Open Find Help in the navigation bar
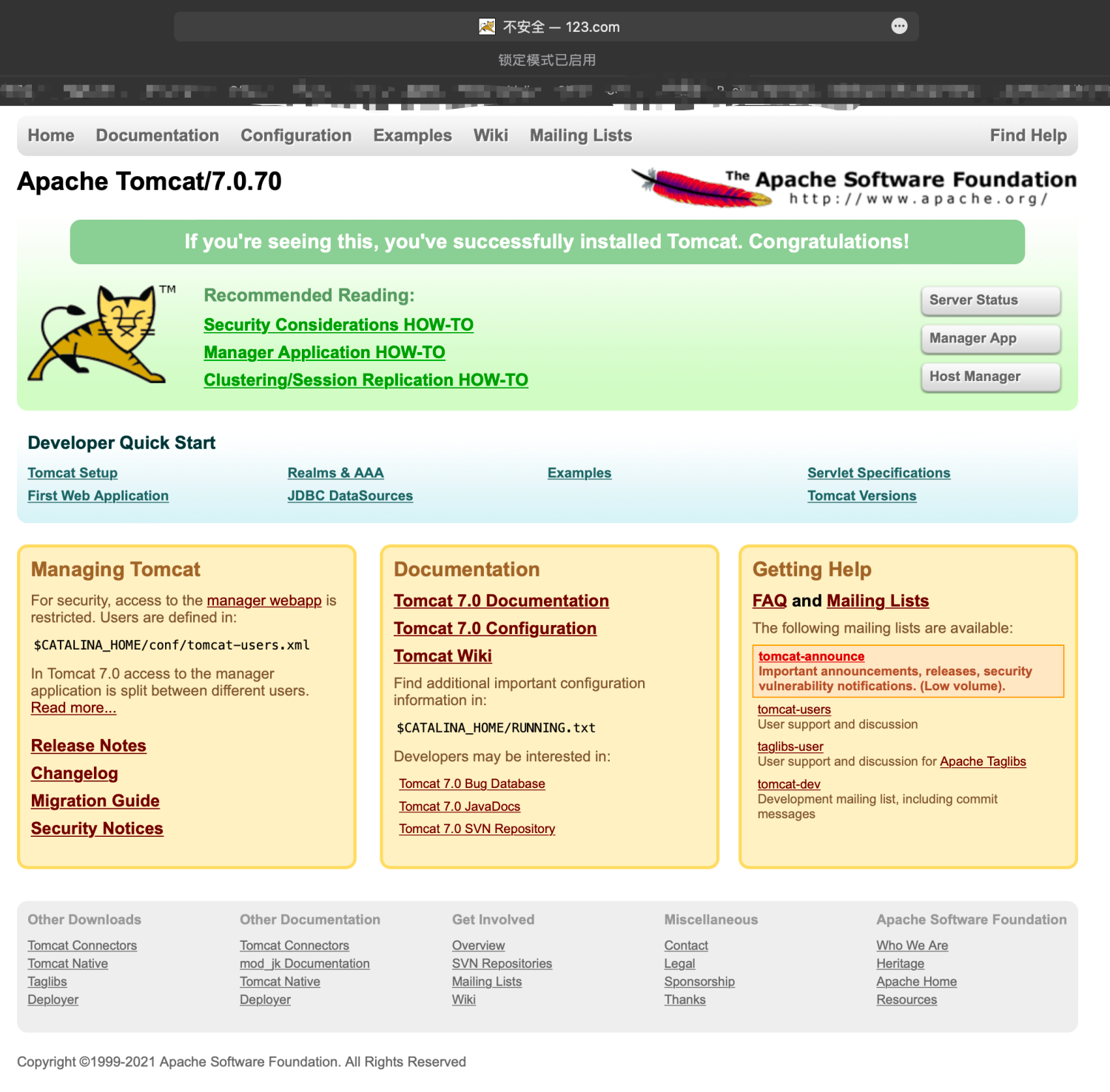The image size is (1110, 1092). 1028,135
